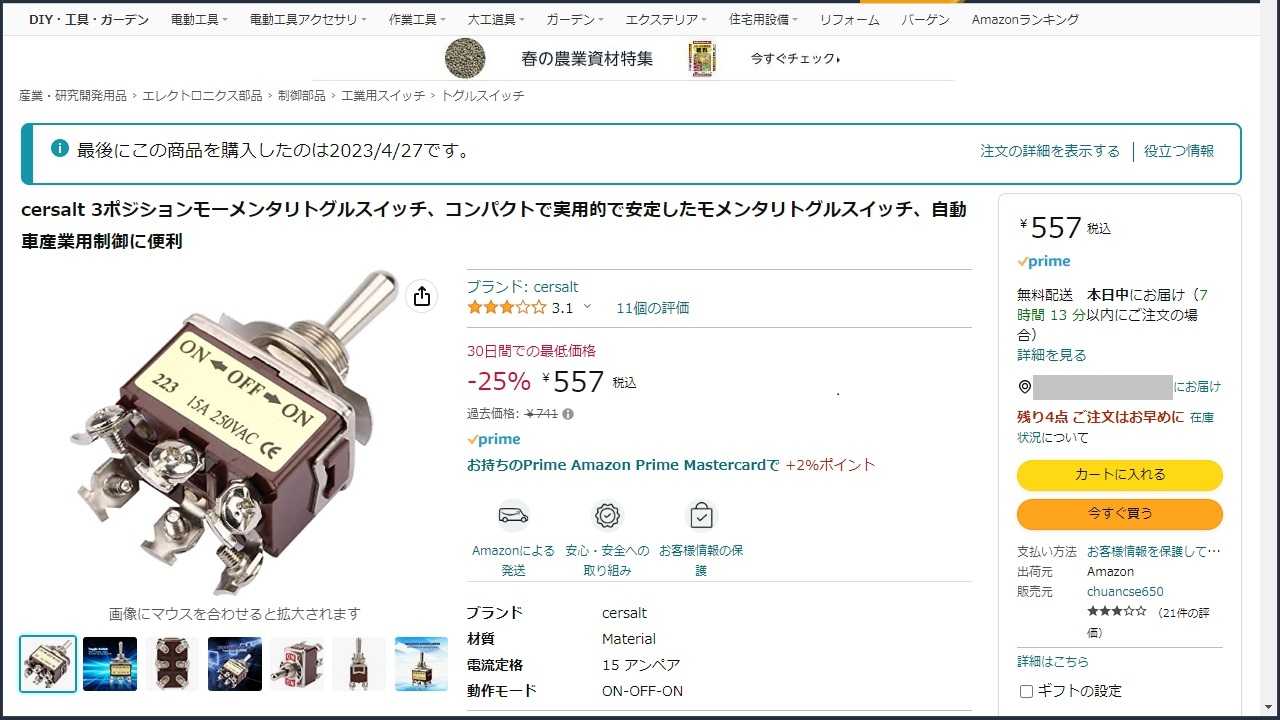Open the 注文の詳細を表示する link

coord(1050,151)
